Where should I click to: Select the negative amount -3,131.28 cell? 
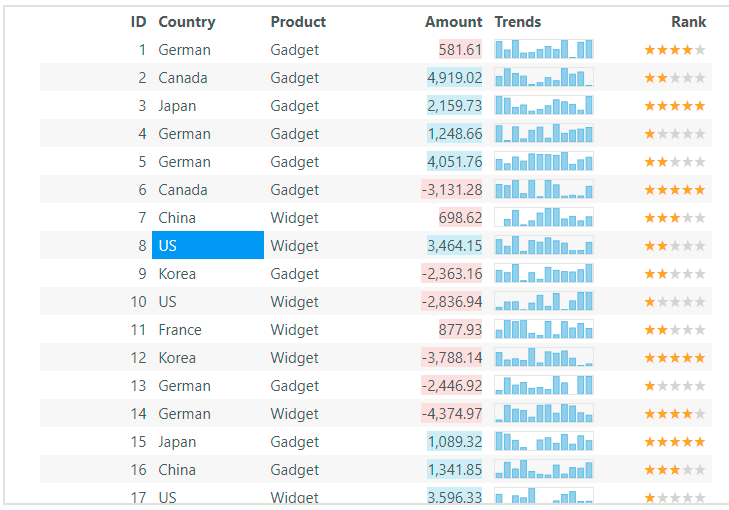point(452,190)
